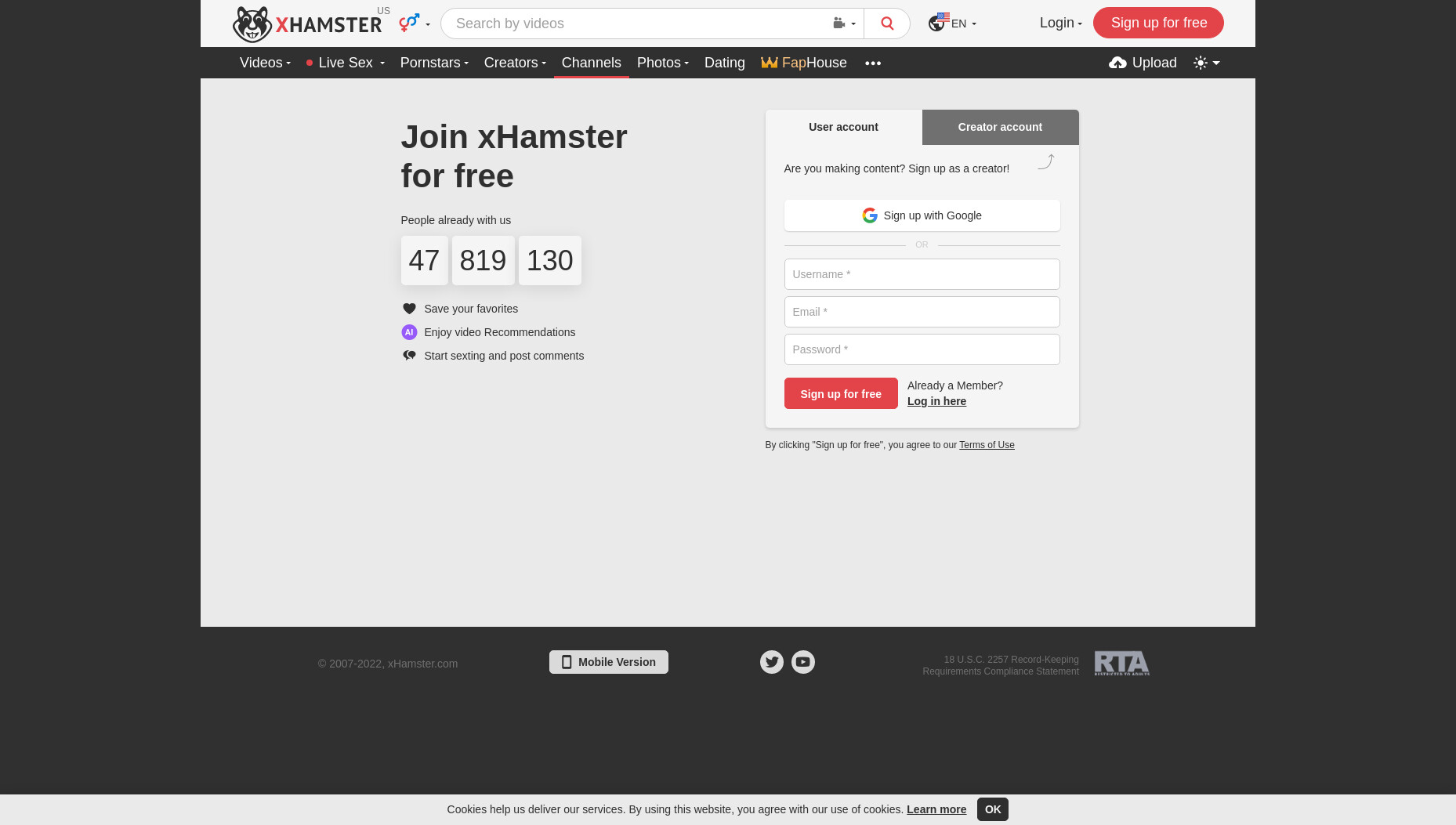The image size is (1456, 825).
Task: Click the "People already with us" text
Action: point(456,220)
